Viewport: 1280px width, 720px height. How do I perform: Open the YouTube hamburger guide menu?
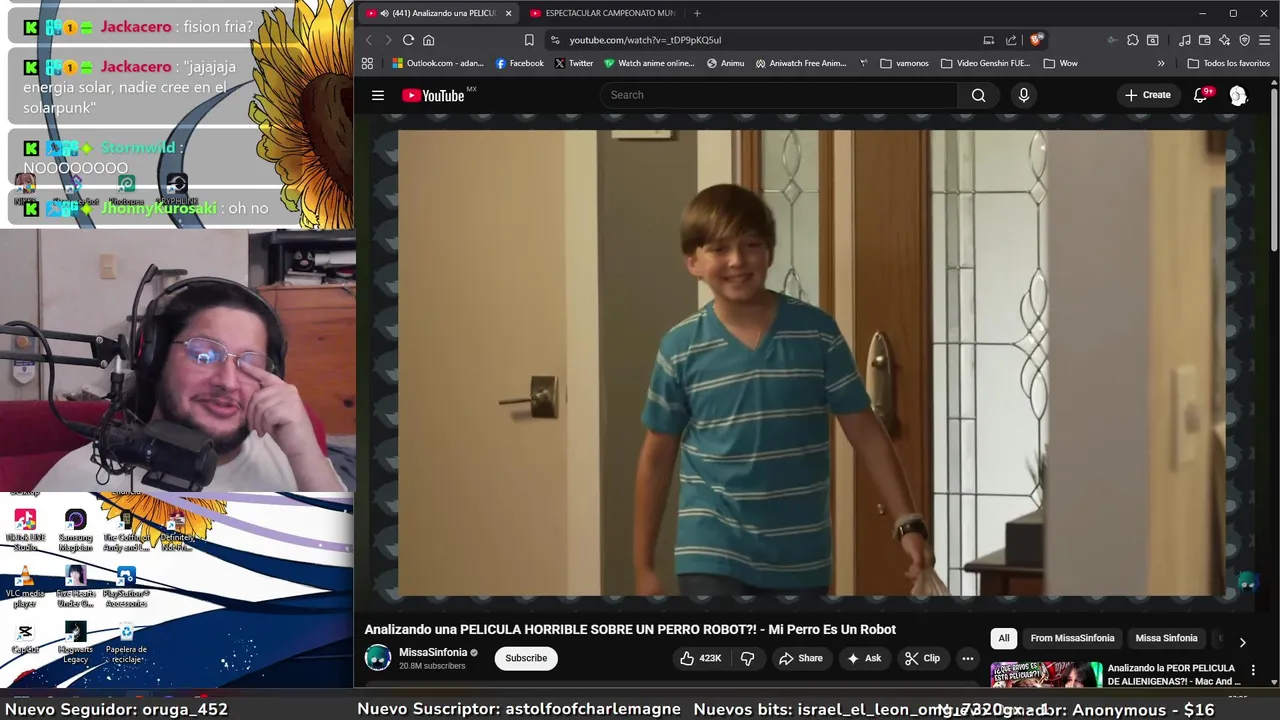click(378, 95)
